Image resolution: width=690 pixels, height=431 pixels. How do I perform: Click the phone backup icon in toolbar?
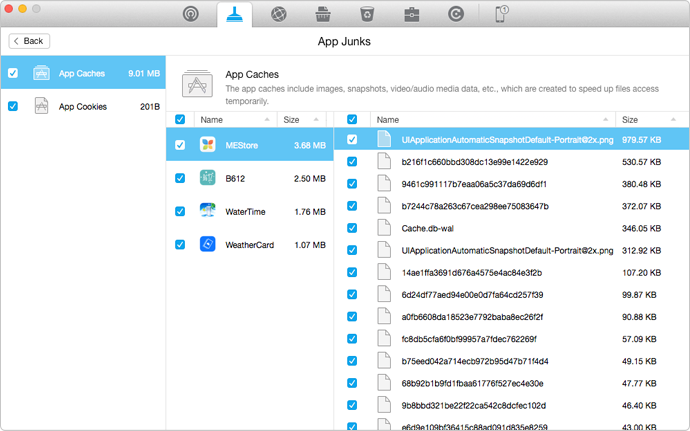(502, 15)
